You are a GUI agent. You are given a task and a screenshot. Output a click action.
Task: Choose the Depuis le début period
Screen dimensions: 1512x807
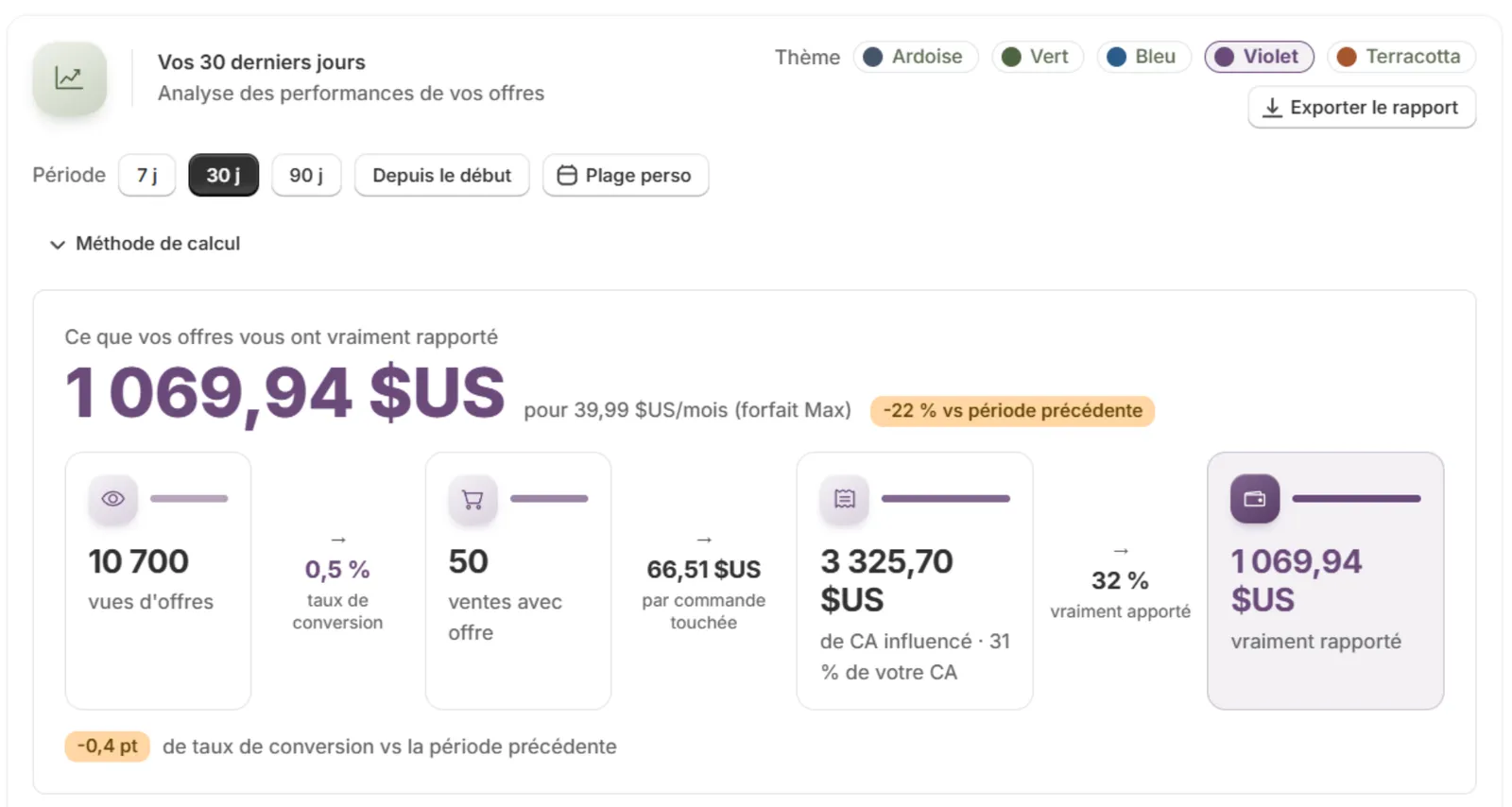tap(441, 175)
